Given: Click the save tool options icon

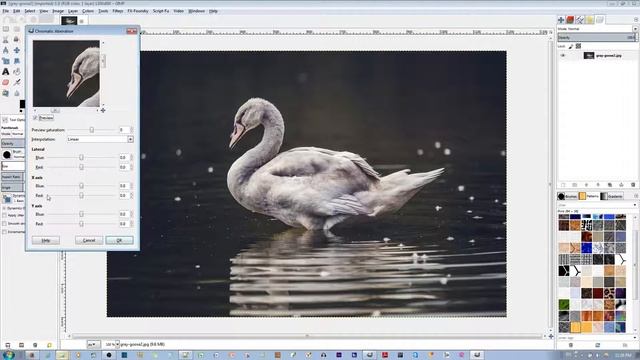Looking at the screenshot, I should 7,345.
